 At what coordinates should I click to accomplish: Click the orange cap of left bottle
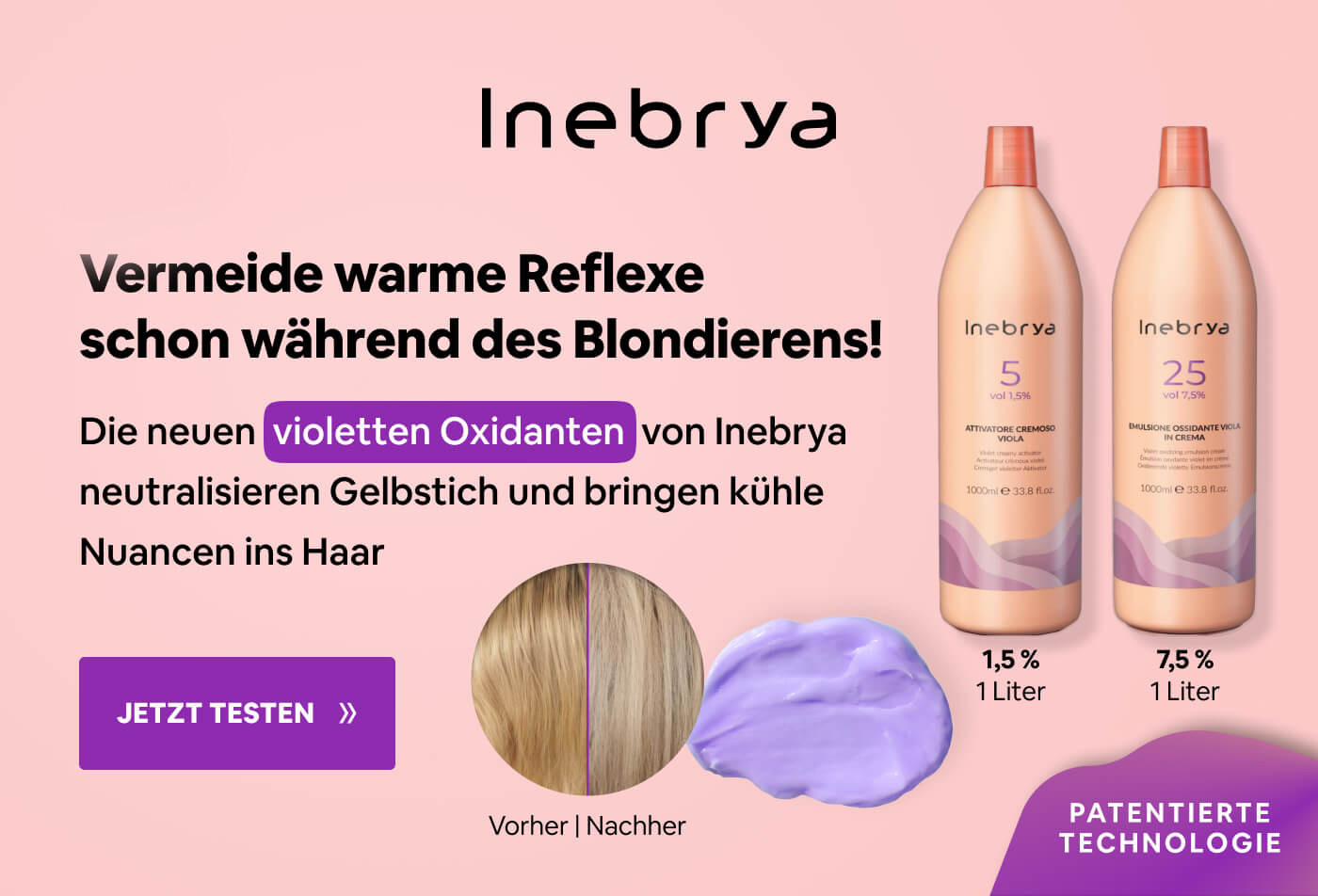pos(1010,155)
